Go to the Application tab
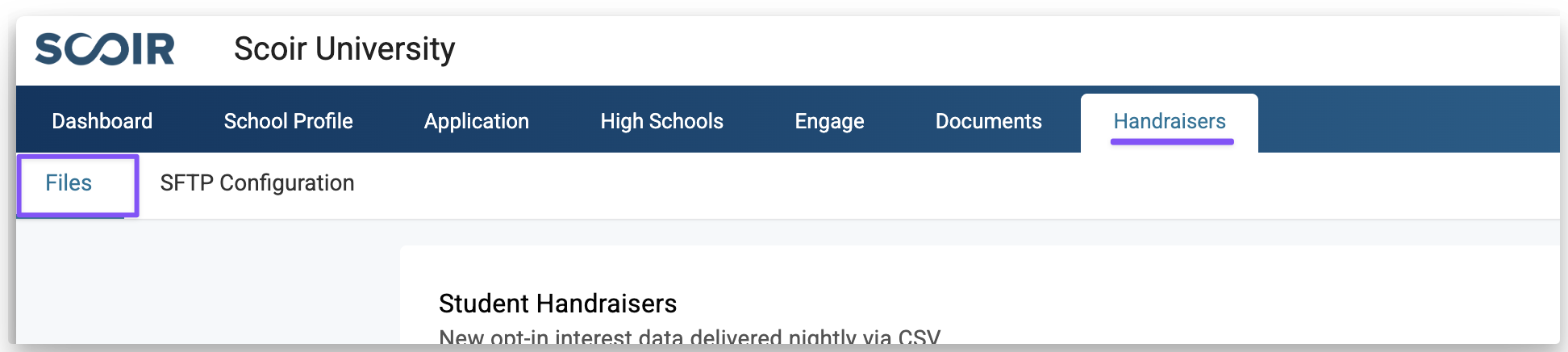The width and height of the screenshot is (1568, 352). point(476,121)
